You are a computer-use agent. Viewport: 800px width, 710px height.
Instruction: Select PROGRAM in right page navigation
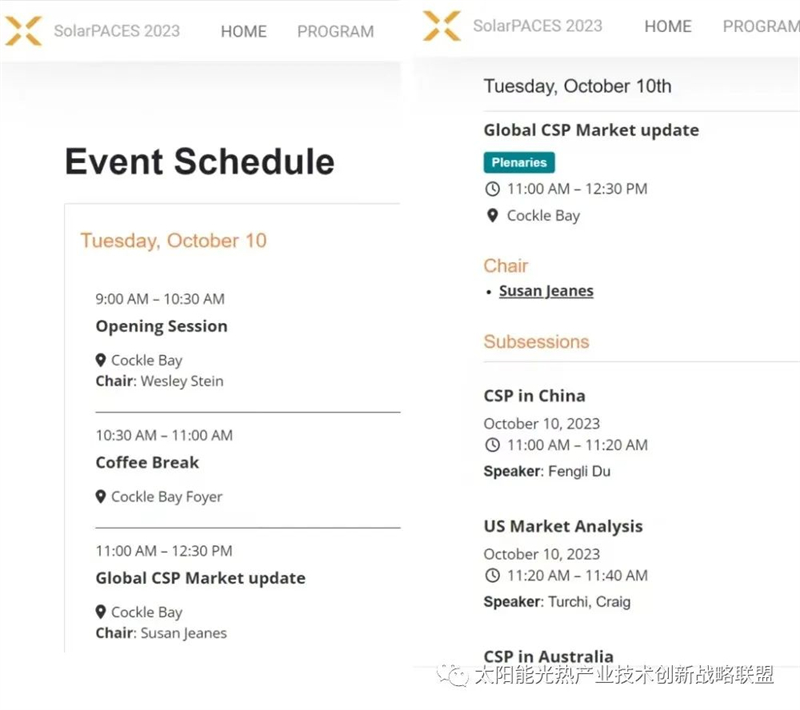click(761, 27)
